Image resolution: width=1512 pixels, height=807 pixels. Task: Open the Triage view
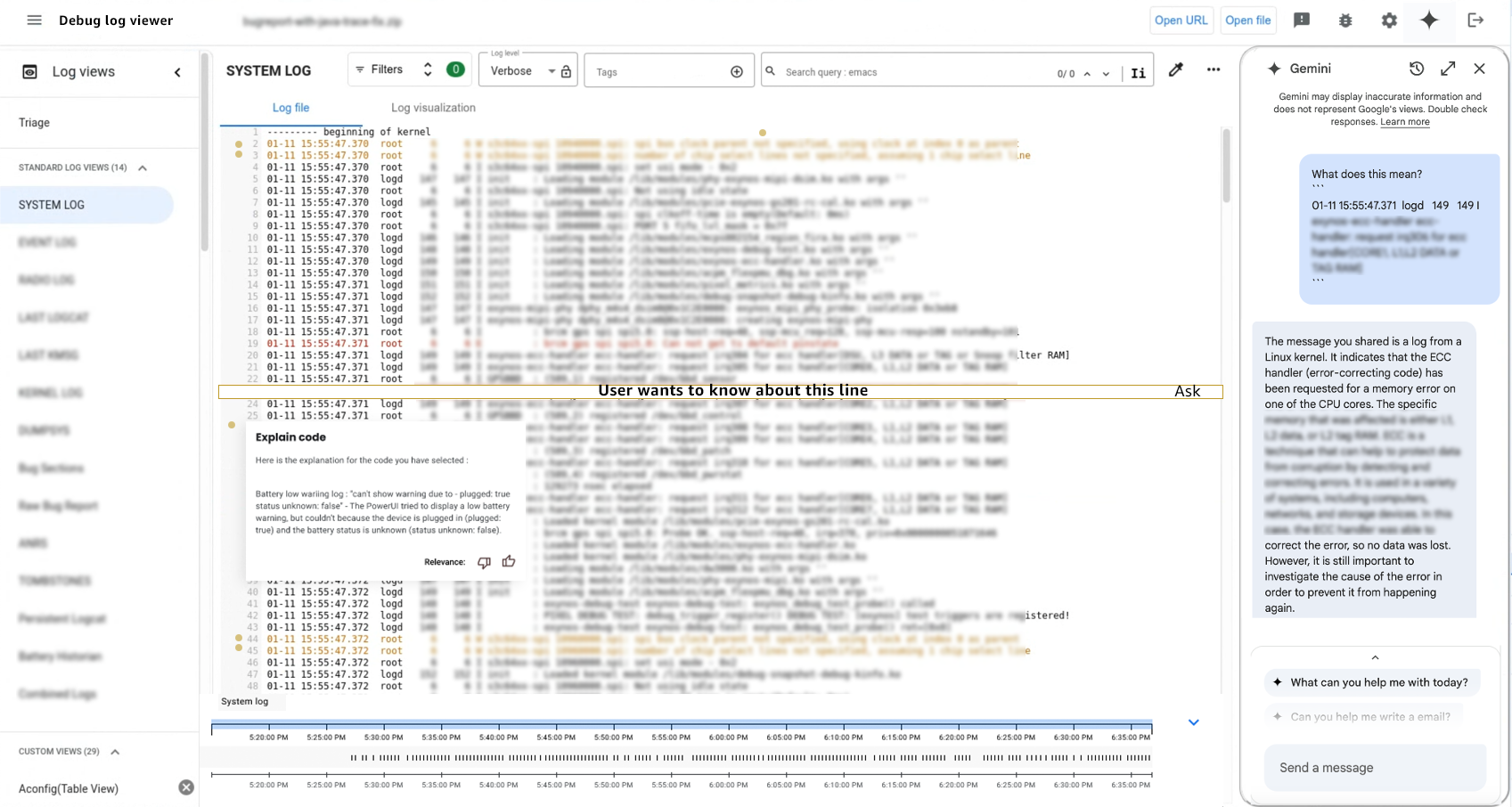pos(35,123)
